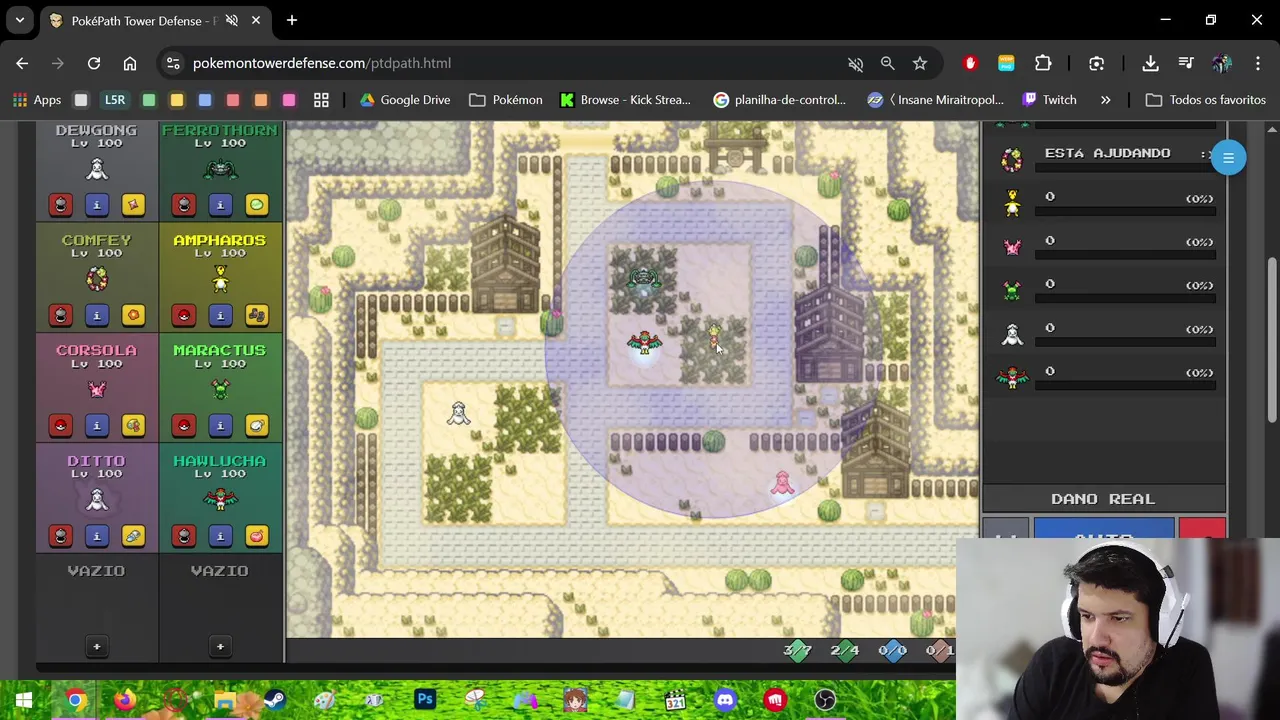1280x720 pixels.
Task: Click Hawlucha's pokeball button
Action: click(183, 536)
